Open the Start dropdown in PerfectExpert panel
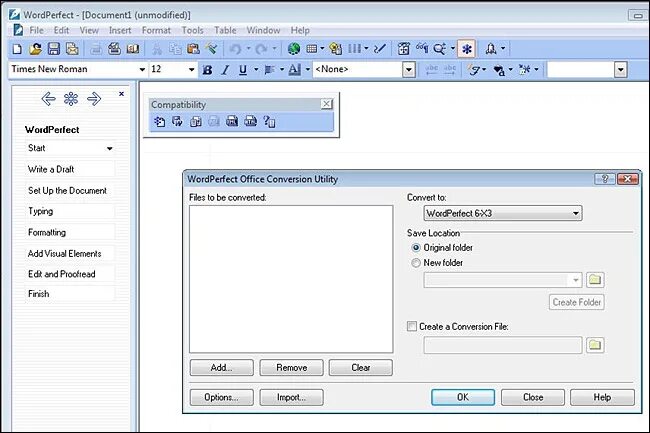Viewport: 650px width, 433px height. [x=109, y=148]
